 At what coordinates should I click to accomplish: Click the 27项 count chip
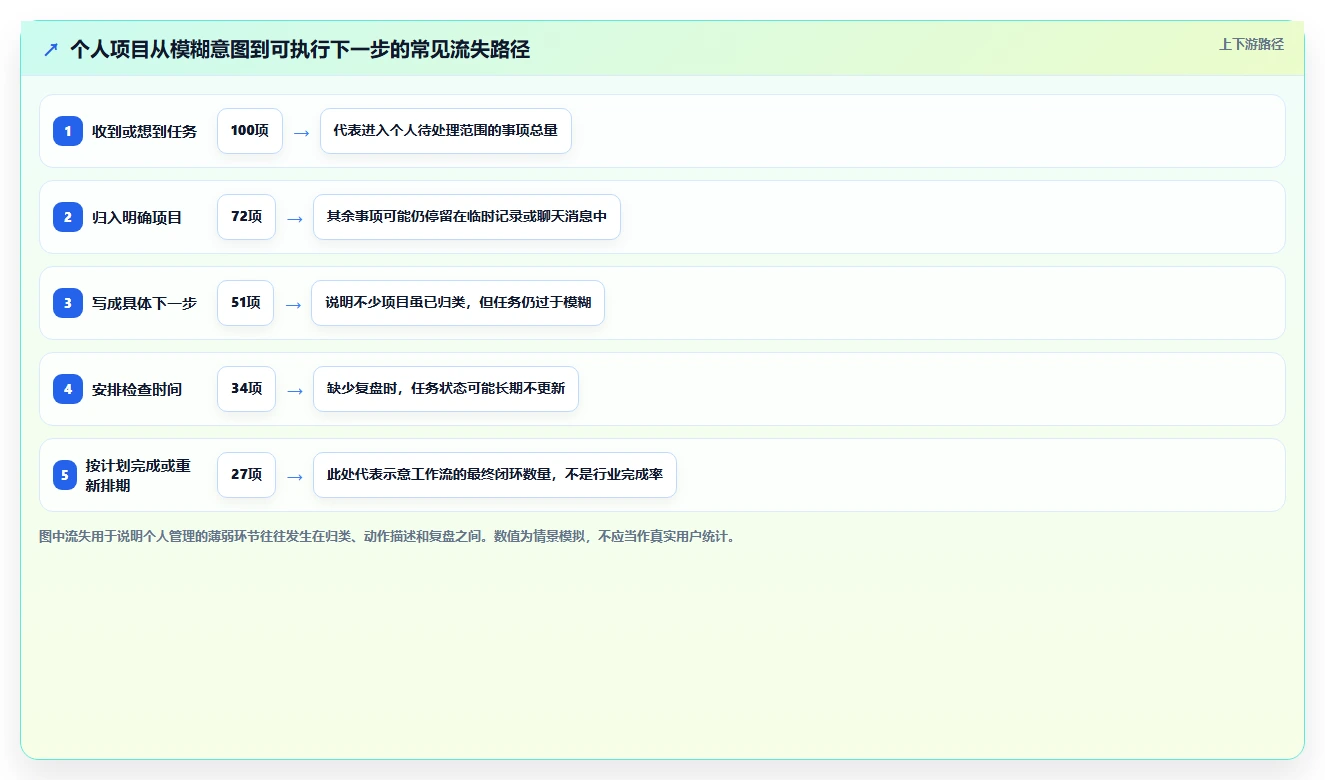click(246, 475)
